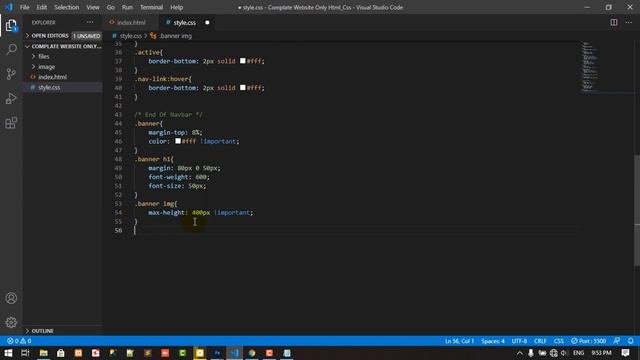
Task: Click the Split Editor Right icon
Action: 613,22
